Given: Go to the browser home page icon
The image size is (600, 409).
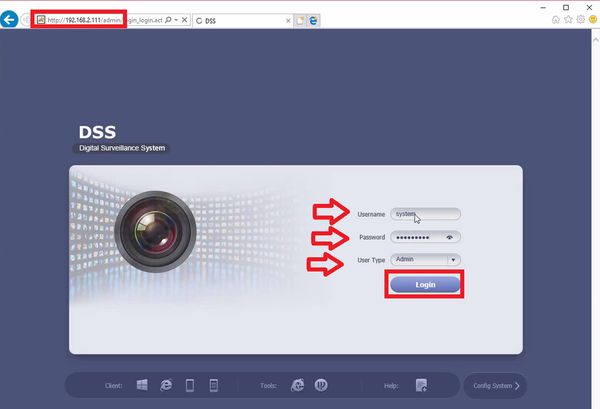Looking at the screenshot, I should point(556,19).
